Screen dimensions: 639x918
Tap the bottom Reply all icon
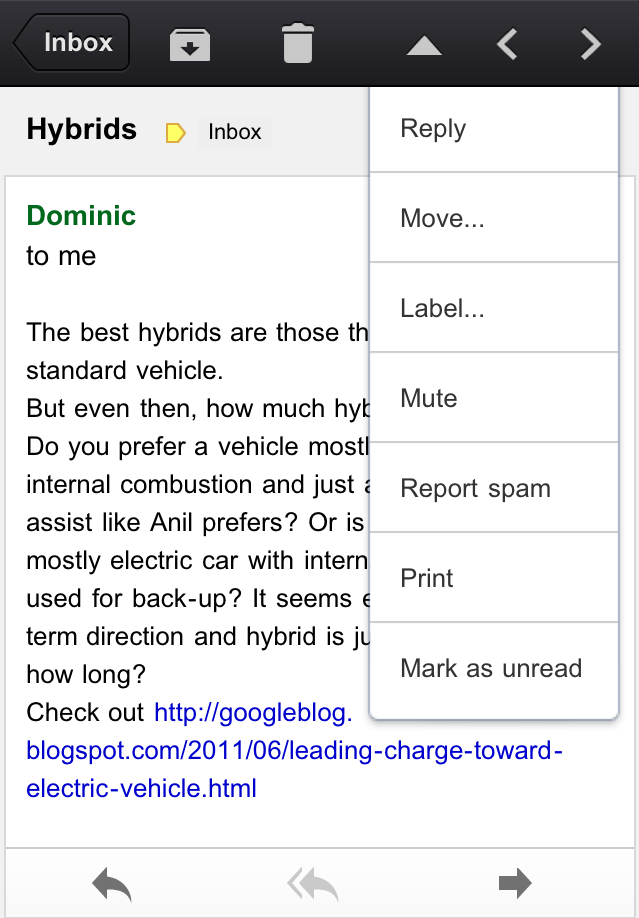312,883
